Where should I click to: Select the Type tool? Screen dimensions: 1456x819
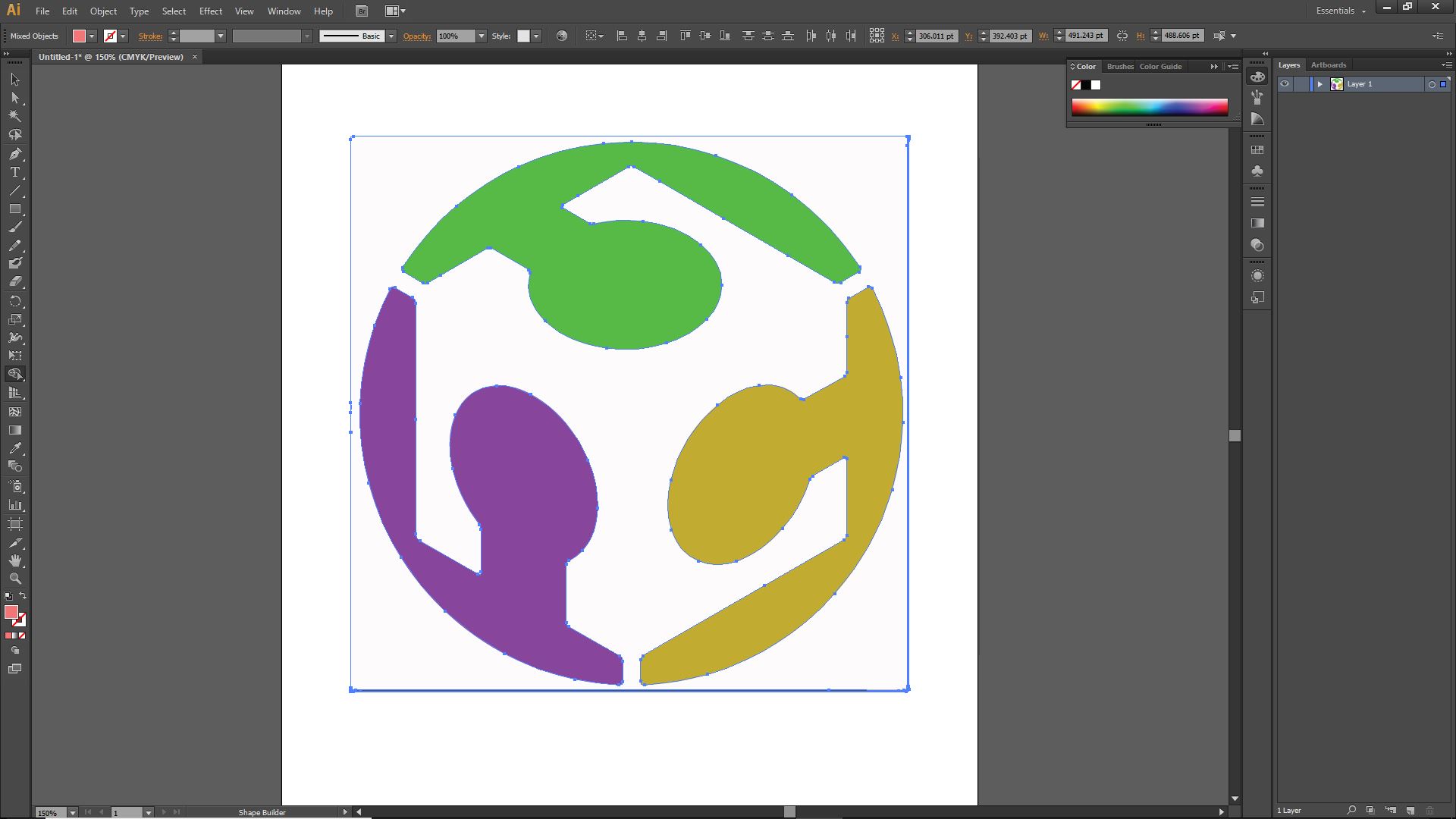pyautogui.click(x=15, y=172)
